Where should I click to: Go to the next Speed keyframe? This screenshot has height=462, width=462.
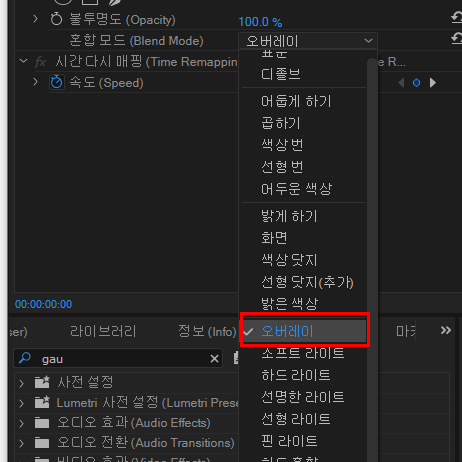433,82
